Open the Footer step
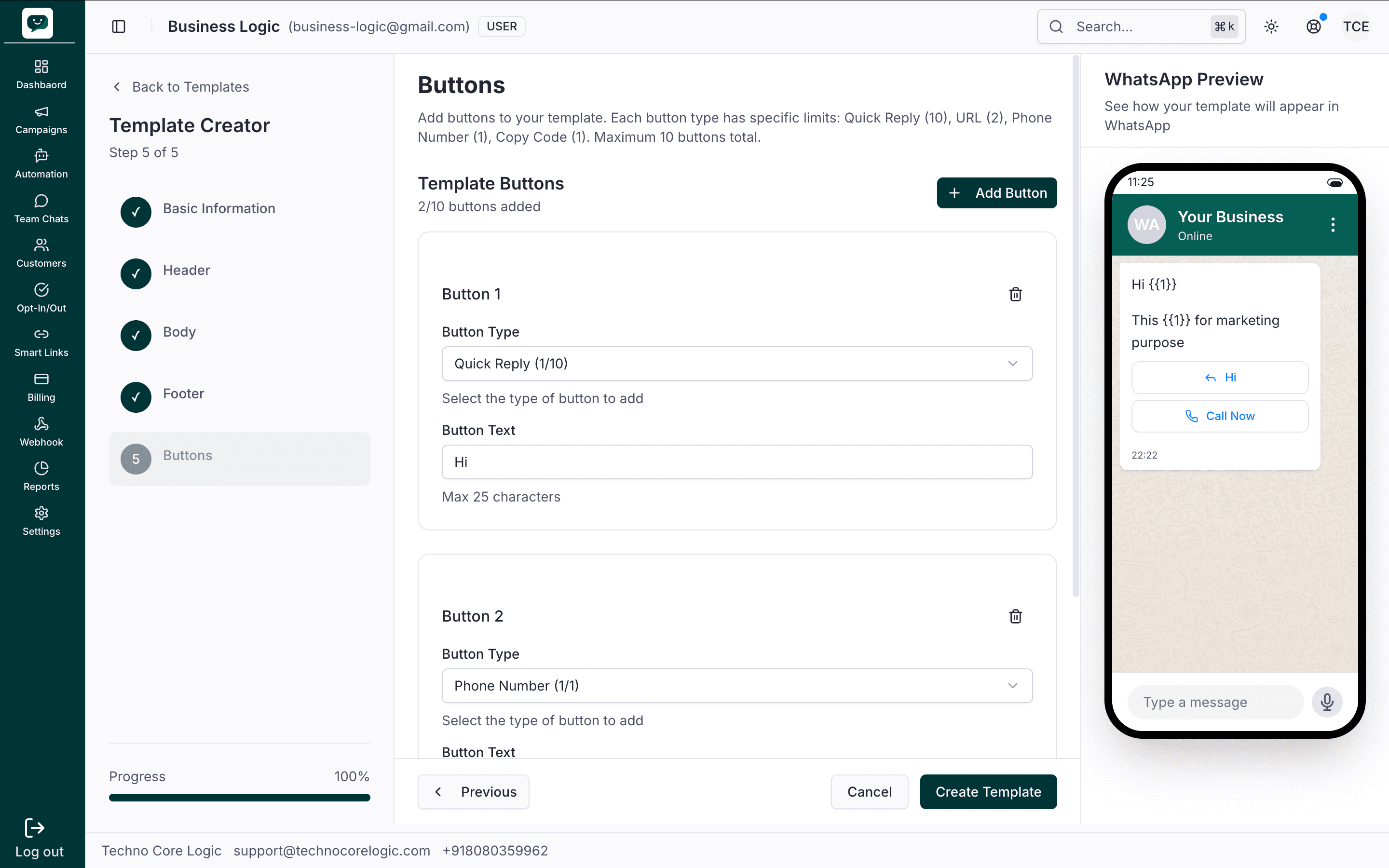The height and width of the screenshot is (868, 1389). [x=239, y=397]
